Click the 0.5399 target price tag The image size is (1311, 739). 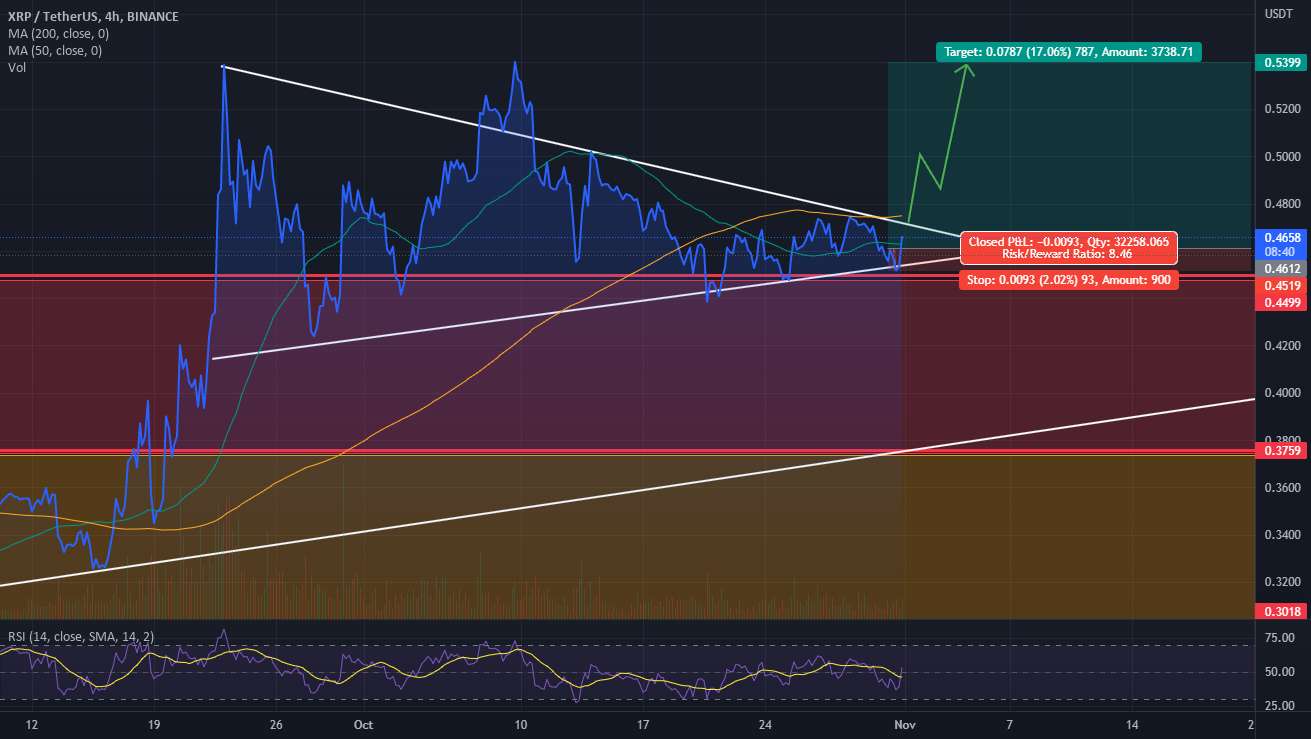(x=1280, y=63)
